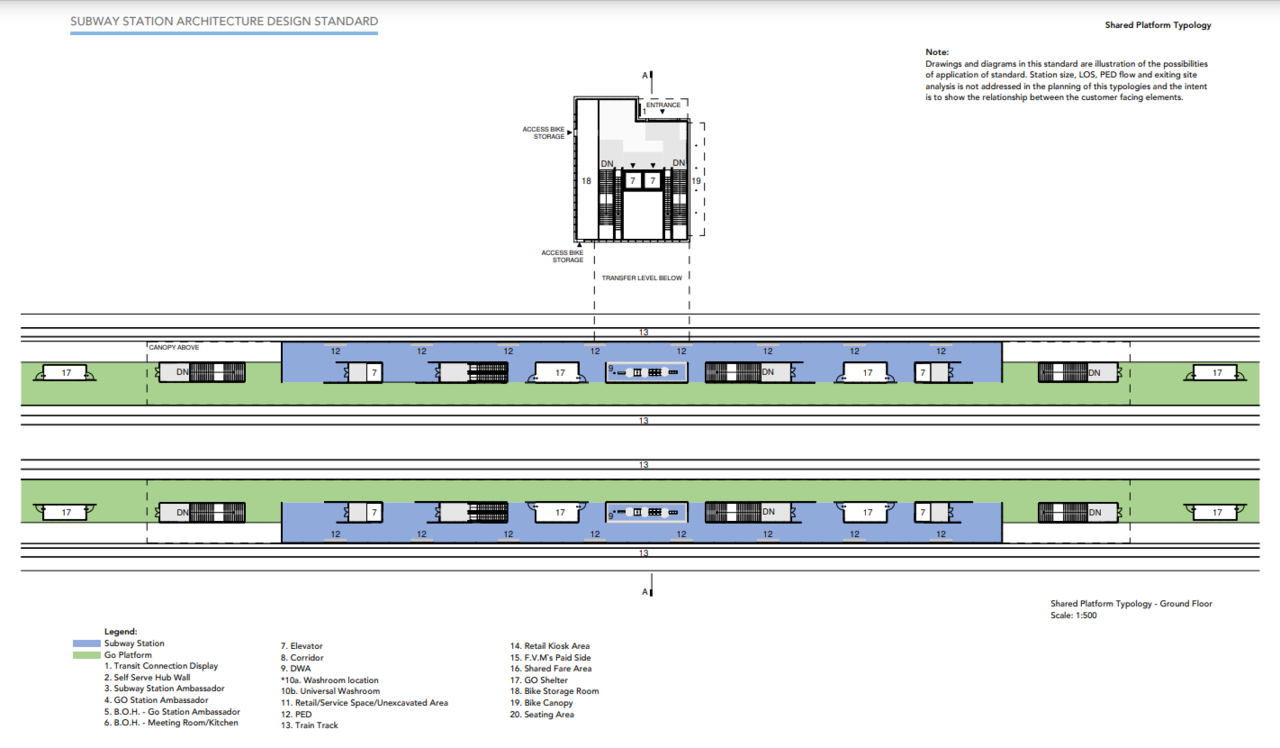Click section marker A below the bottom tracks
Screen dimensions: 1280x748
tap(646, 592)
